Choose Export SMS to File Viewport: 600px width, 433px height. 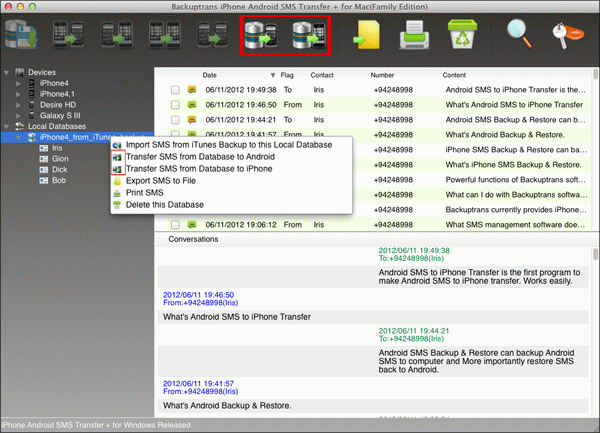coord(161,181)
